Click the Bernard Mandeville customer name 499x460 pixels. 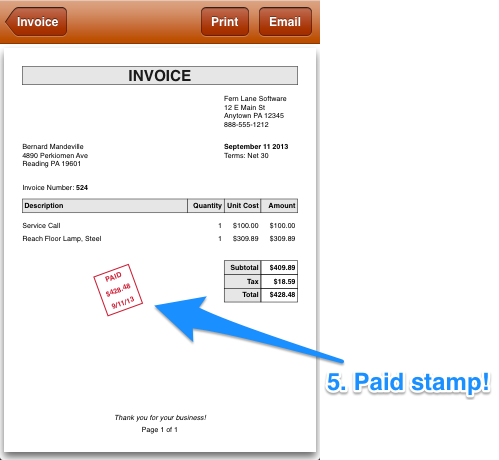pos(53,147)
